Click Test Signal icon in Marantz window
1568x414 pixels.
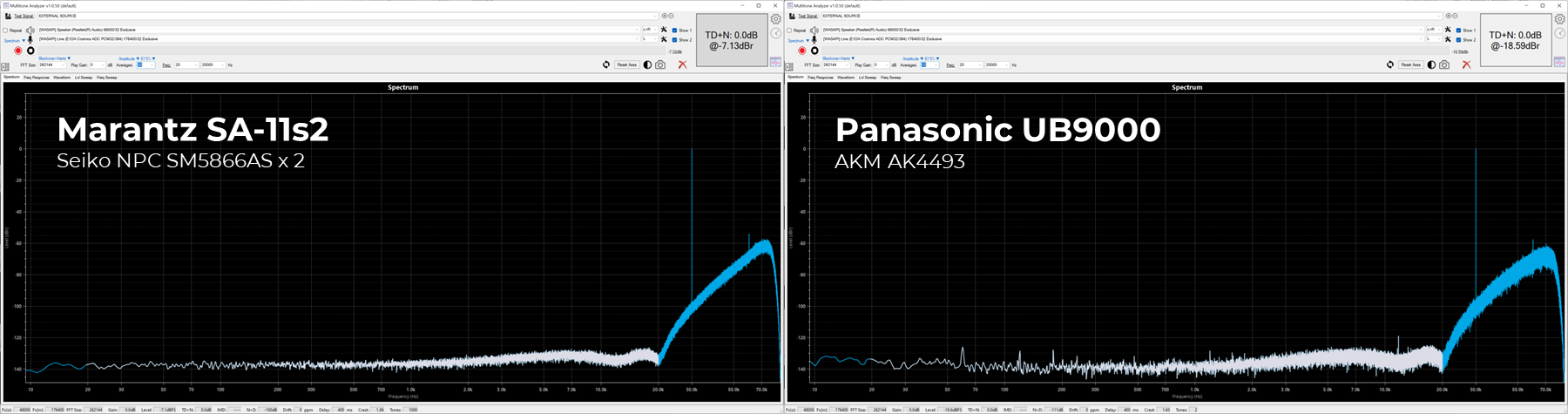point(8,16)
